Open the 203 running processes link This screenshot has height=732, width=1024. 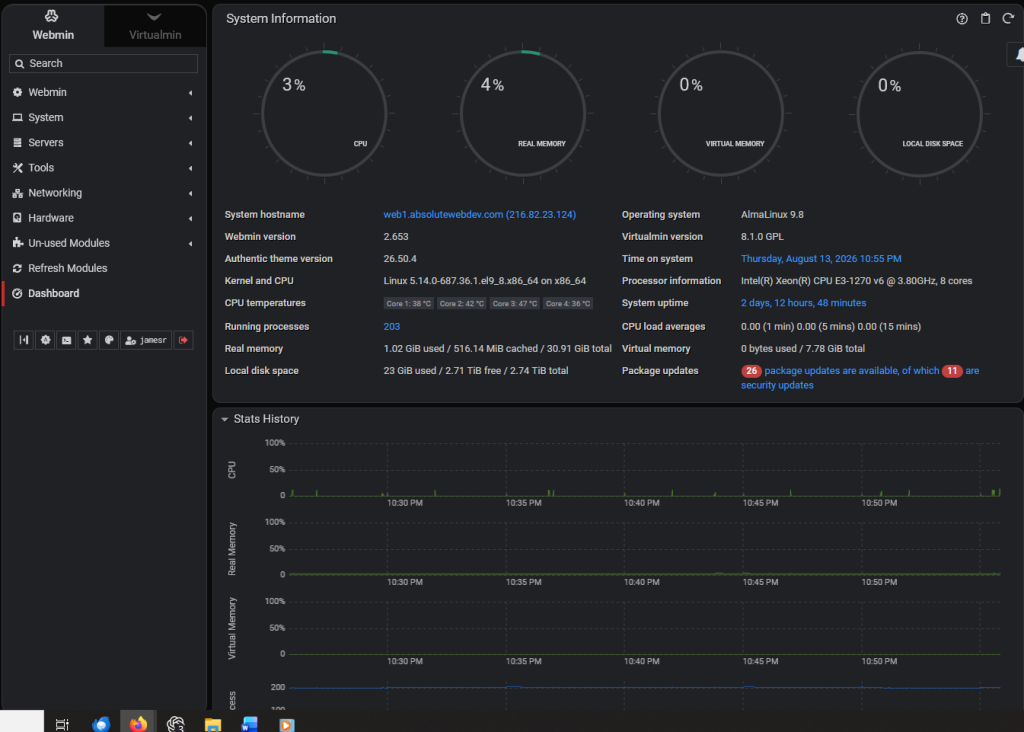coord(391,326)
